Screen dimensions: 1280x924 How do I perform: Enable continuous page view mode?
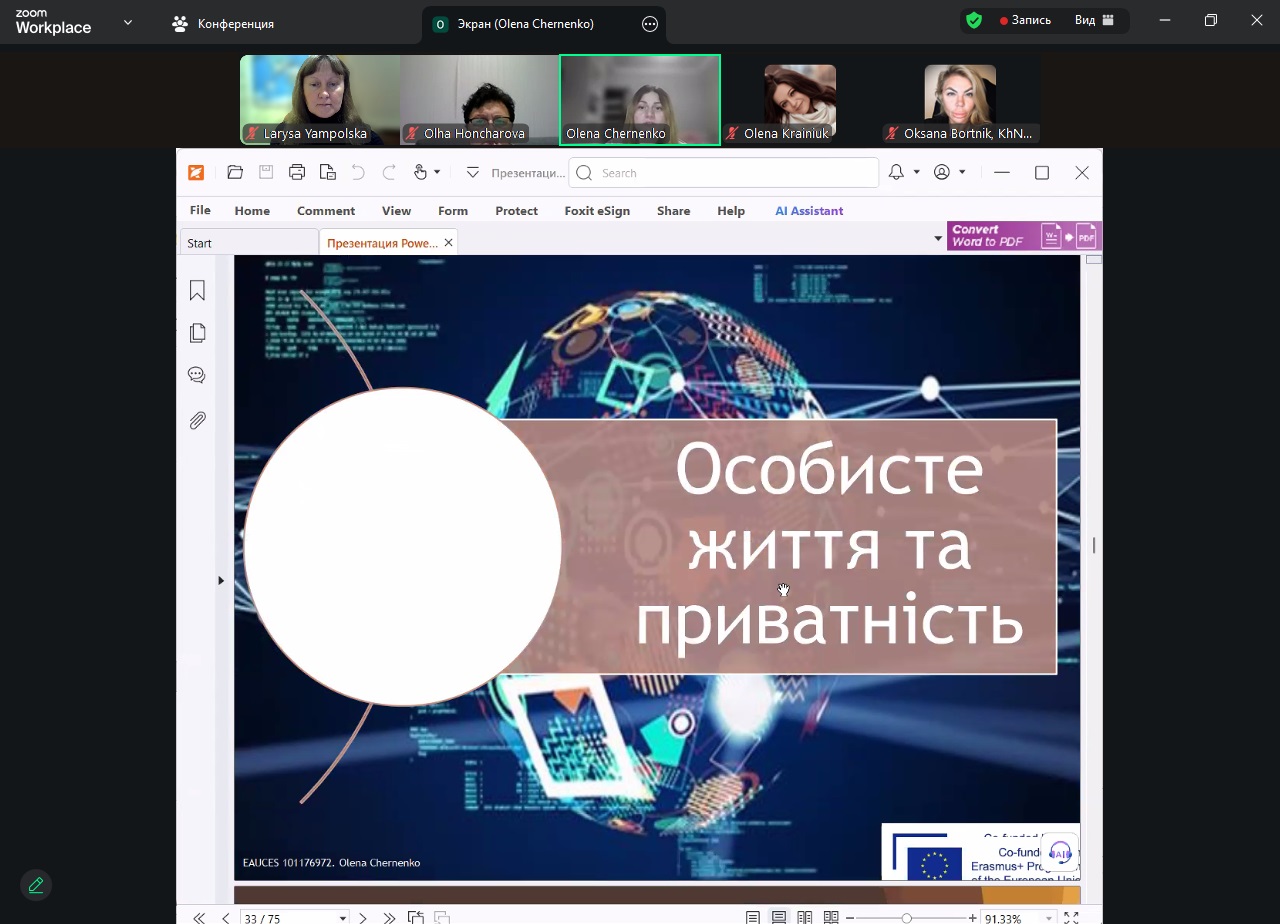coord(778,918)
